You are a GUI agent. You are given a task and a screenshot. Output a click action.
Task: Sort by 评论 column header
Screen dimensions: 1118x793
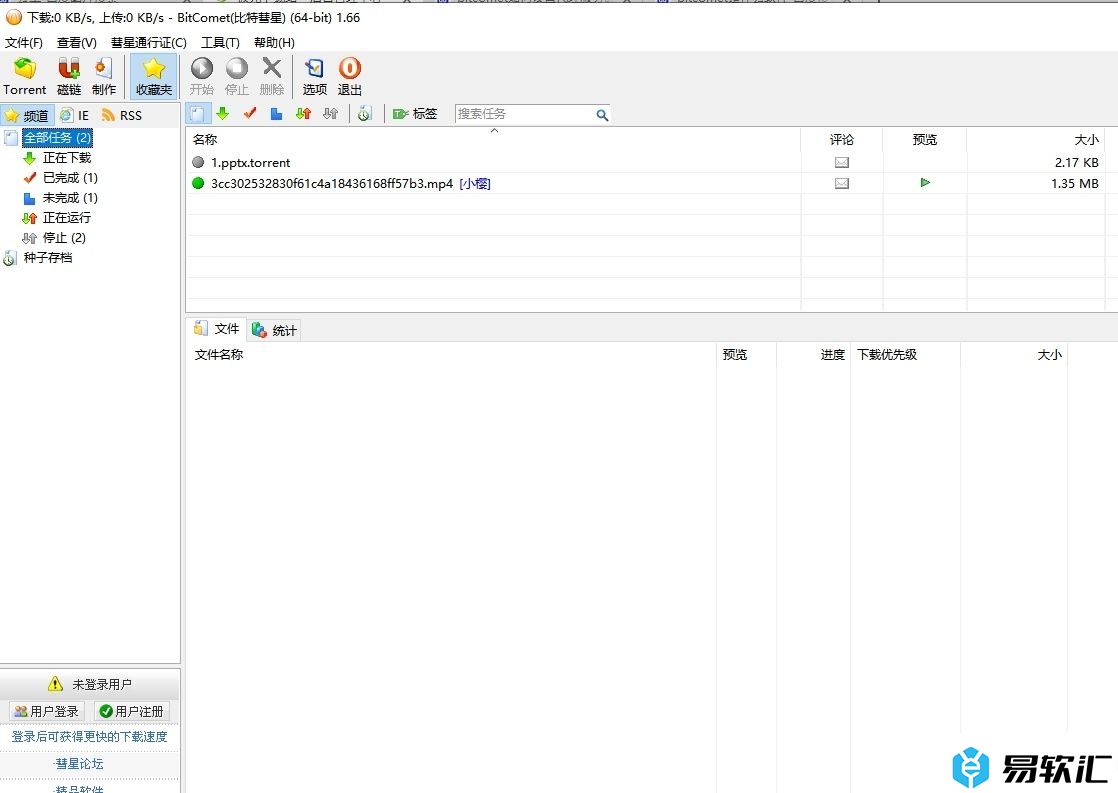tap(841, 140)
